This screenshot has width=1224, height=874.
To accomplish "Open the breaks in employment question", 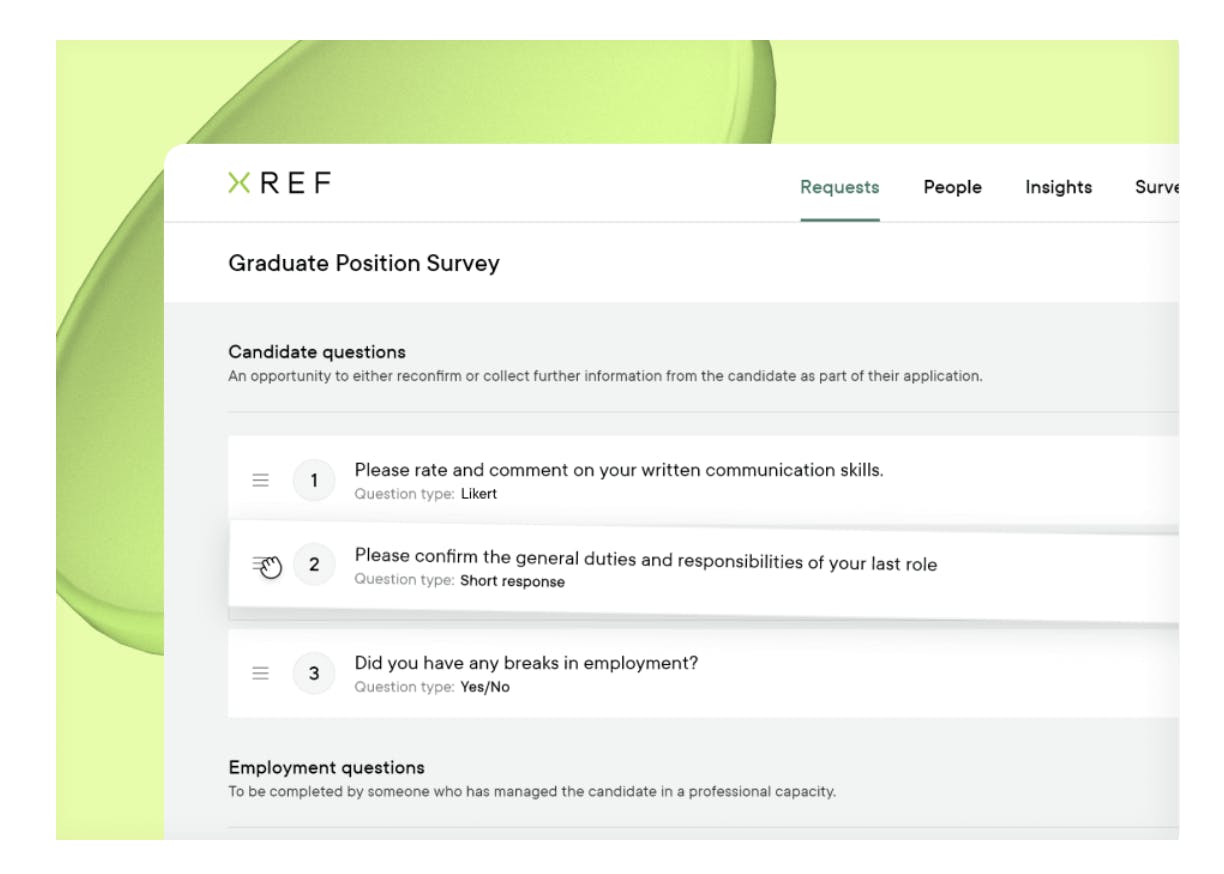I will [x=526, y=663].
